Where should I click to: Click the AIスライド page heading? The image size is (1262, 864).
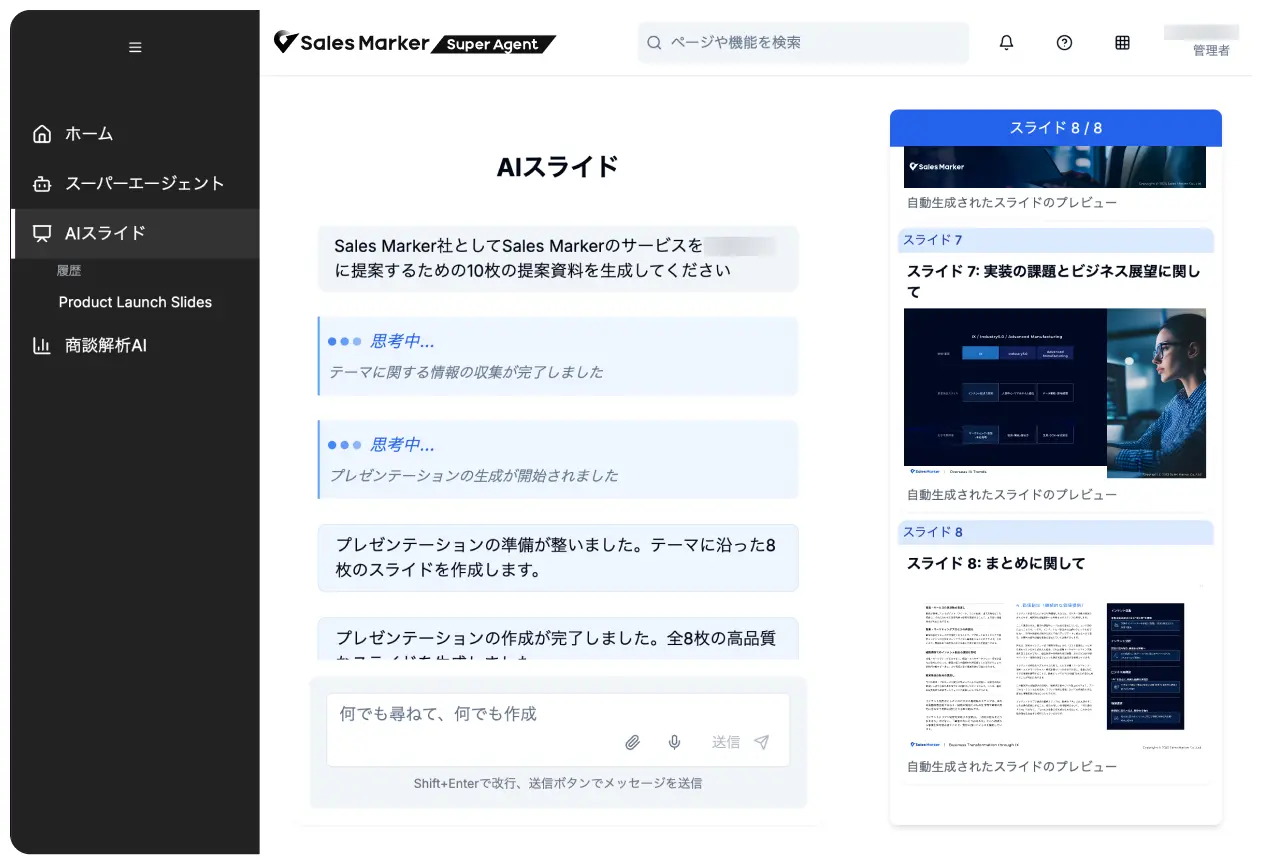(x=558, y=167)
